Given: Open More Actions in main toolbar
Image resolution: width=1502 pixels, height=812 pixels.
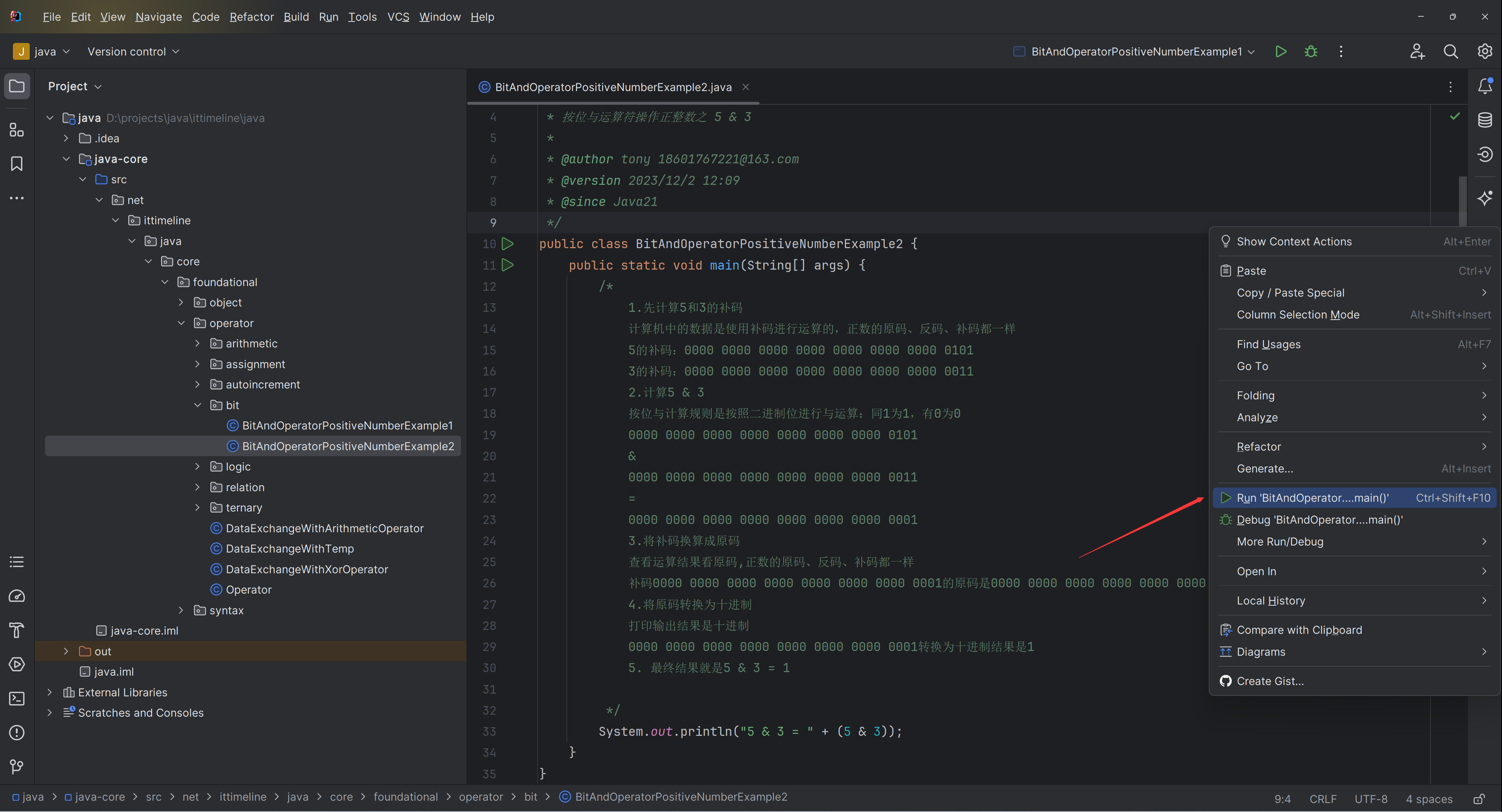Looking at the screenshot, I should coord(1341,51).
